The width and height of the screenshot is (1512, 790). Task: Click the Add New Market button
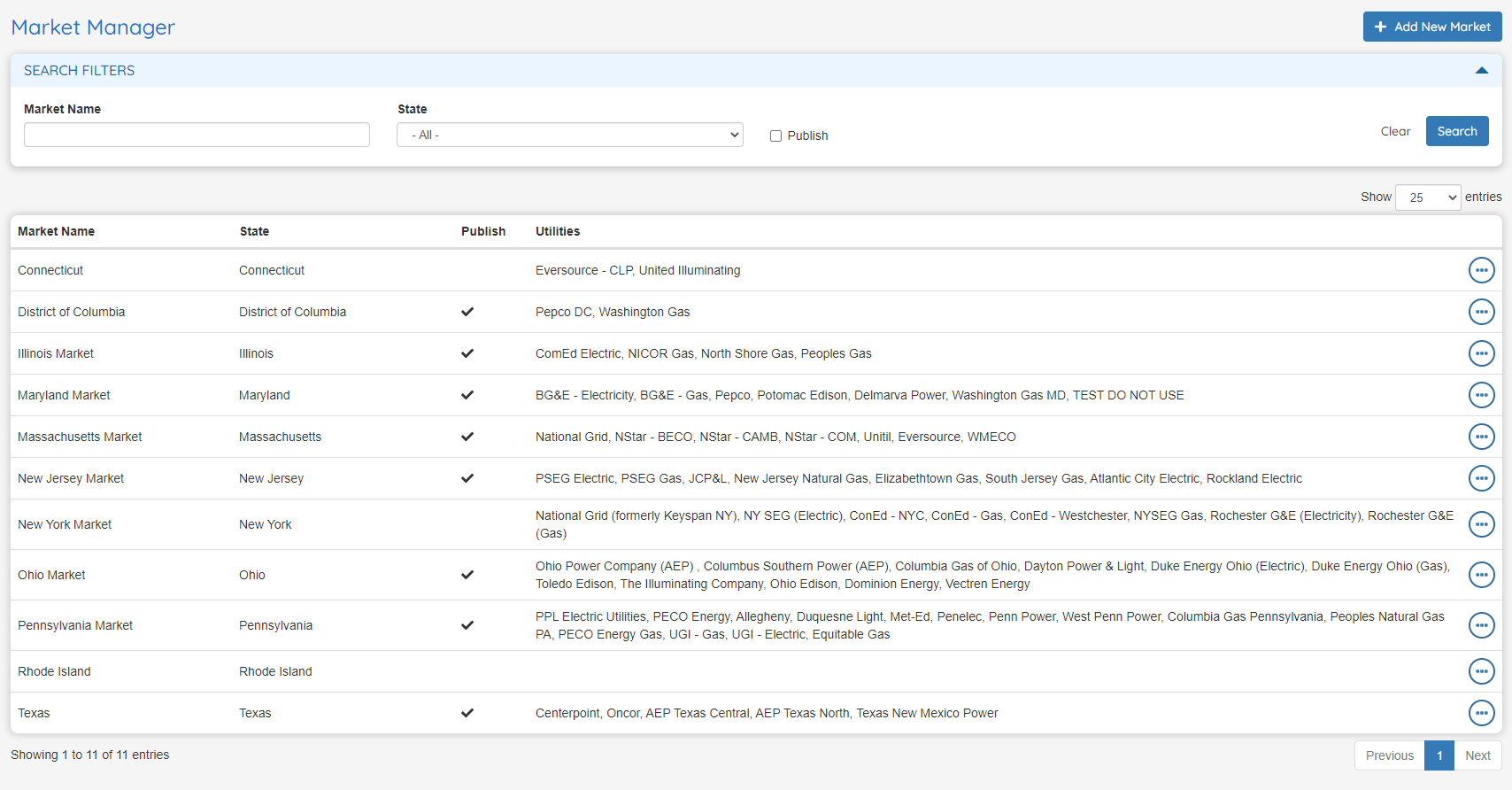click(x=1432, y=27)
